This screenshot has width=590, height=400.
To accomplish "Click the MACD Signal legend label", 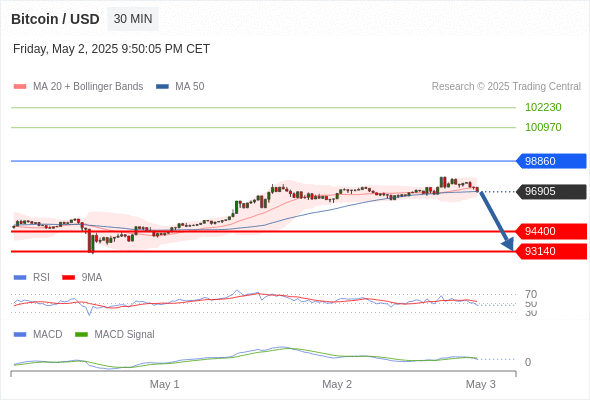I will click(x=124, y=335).
